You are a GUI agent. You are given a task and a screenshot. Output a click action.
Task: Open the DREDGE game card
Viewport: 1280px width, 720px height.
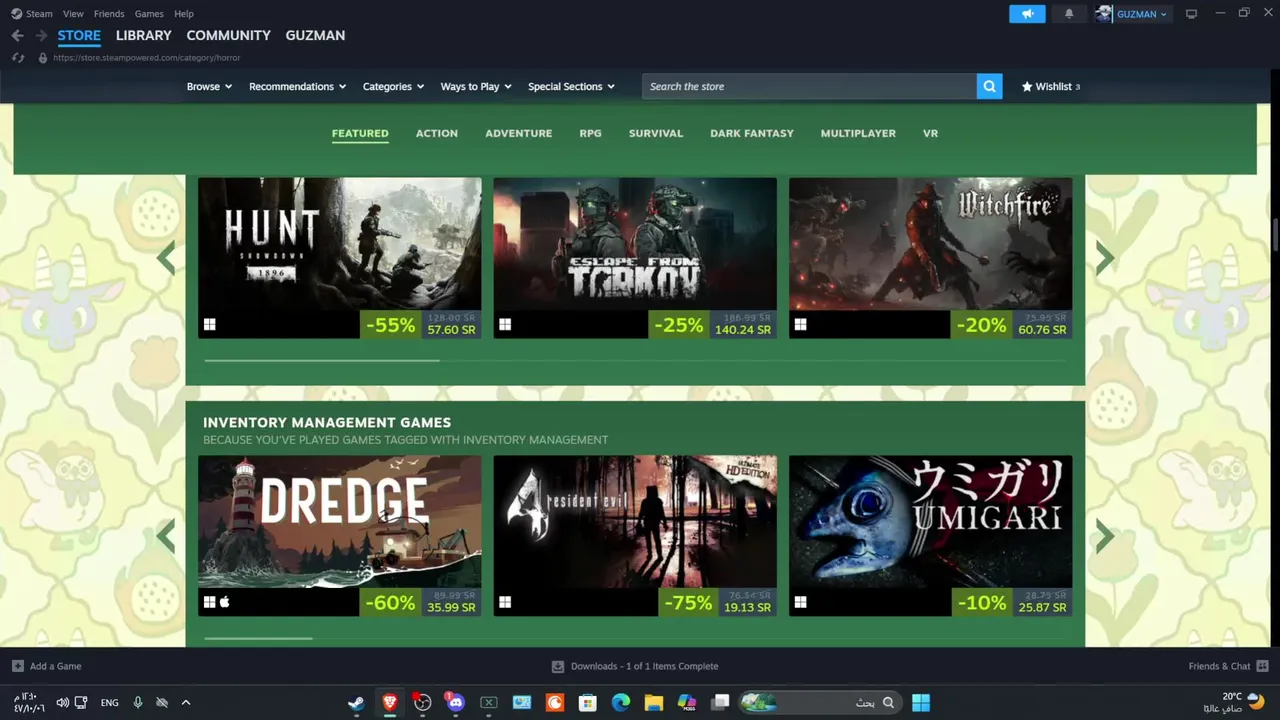tap(339, 536)
